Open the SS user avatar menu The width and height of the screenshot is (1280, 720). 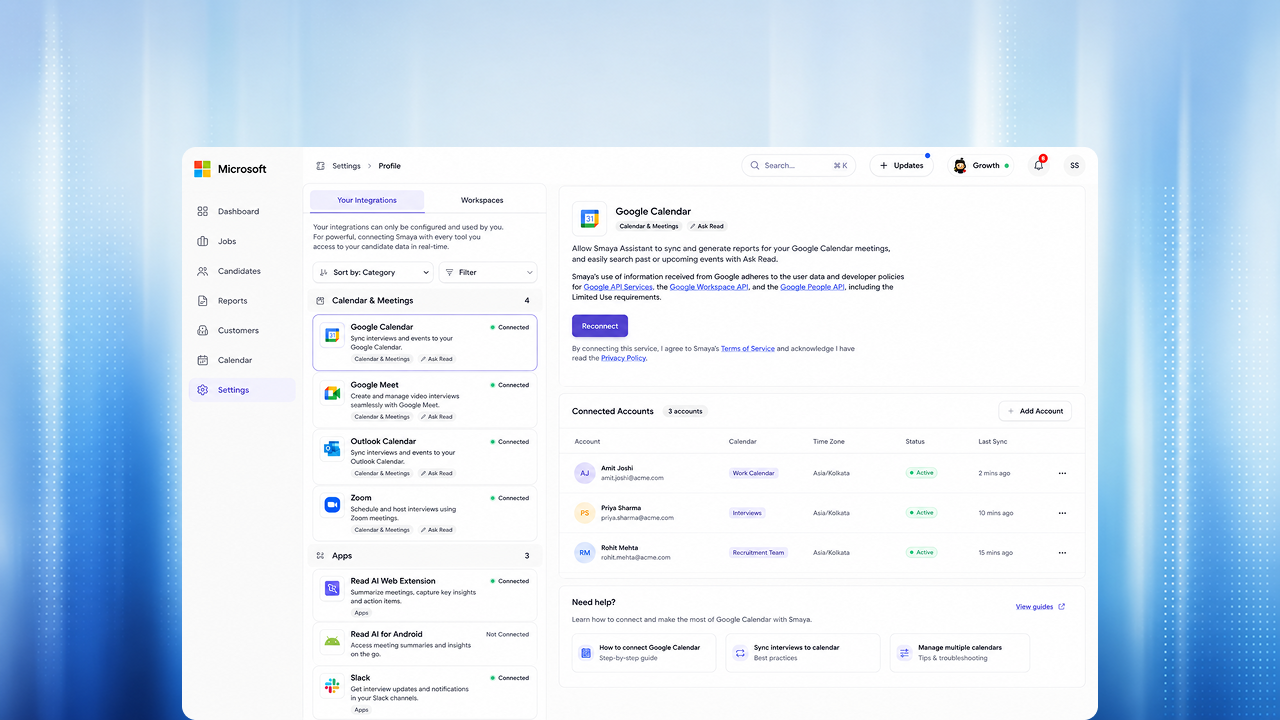(1074, 165)
